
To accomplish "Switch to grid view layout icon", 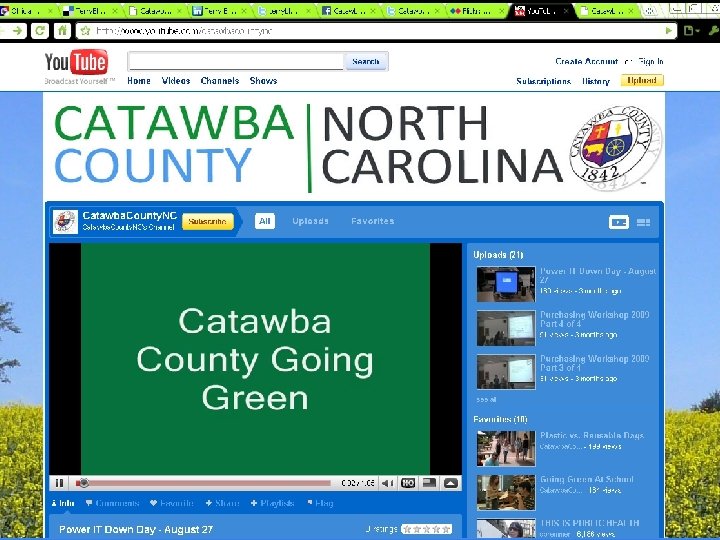I will coord(643,223).
